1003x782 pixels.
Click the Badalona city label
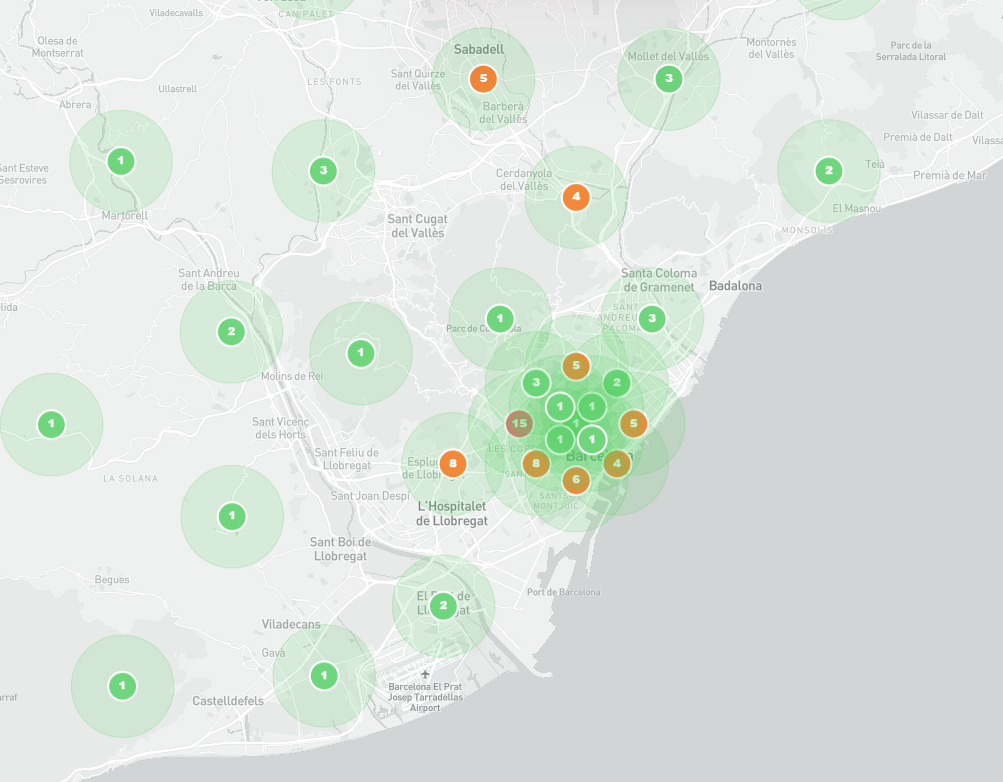pyautogui.click(x=735, y=286)
